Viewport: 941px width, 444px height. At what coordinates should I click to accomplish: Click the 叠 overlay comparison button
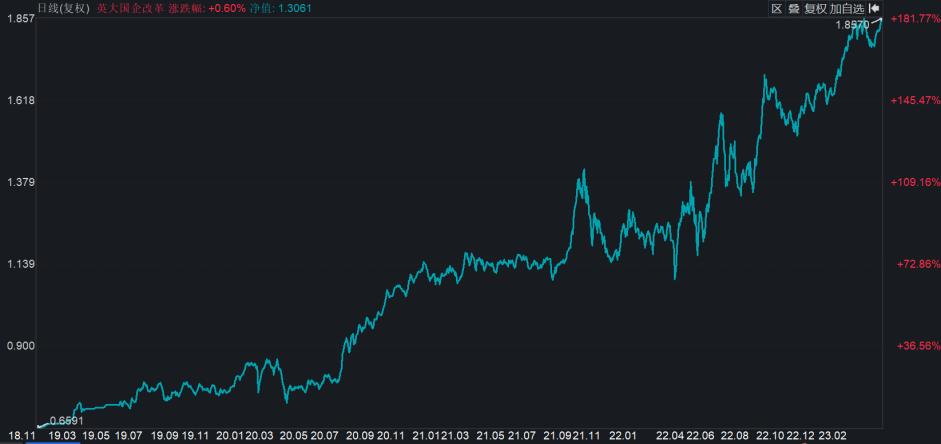point(793,8)
